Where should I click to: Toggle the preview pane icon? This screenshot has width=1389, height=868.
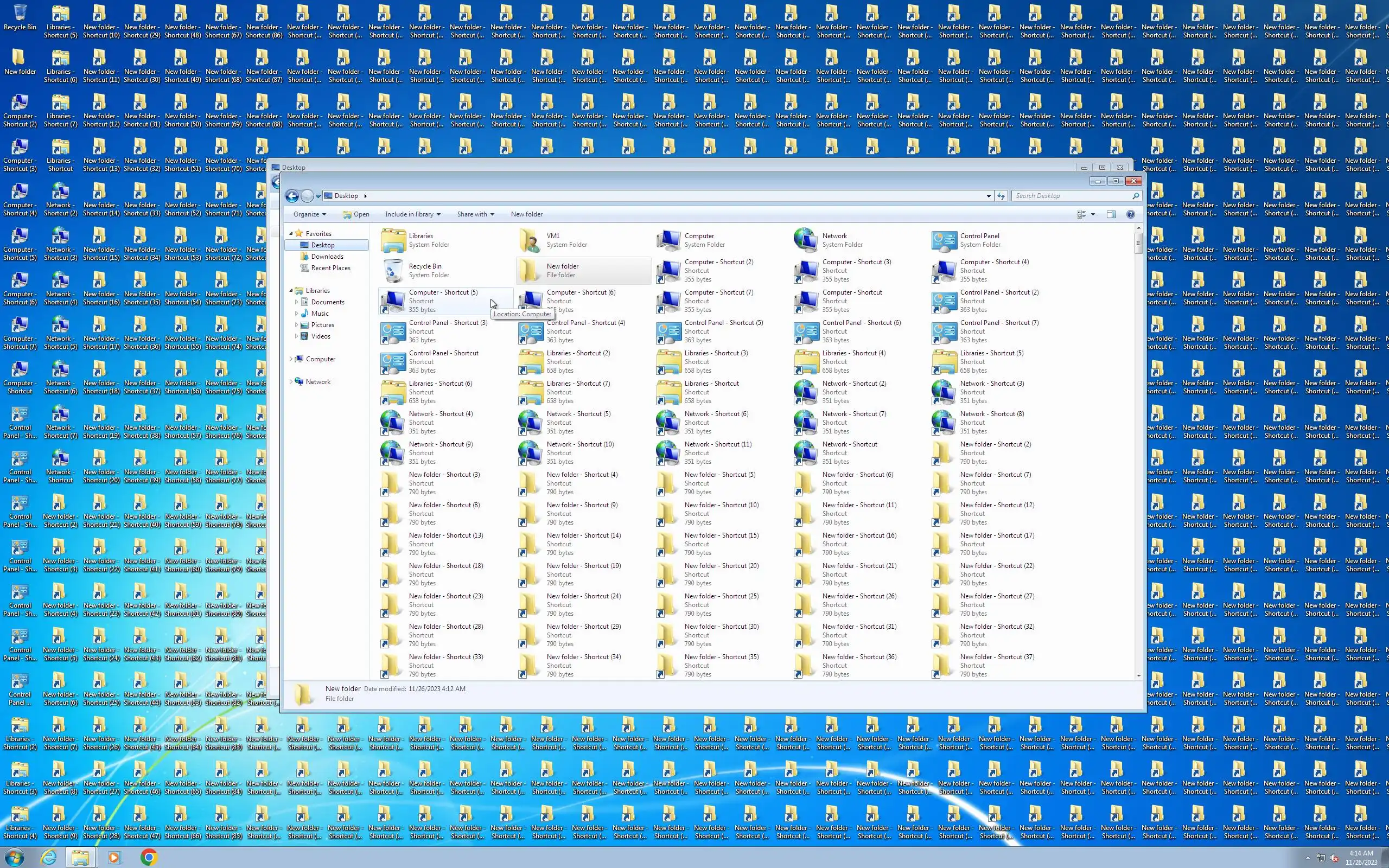click(1111, 215)
